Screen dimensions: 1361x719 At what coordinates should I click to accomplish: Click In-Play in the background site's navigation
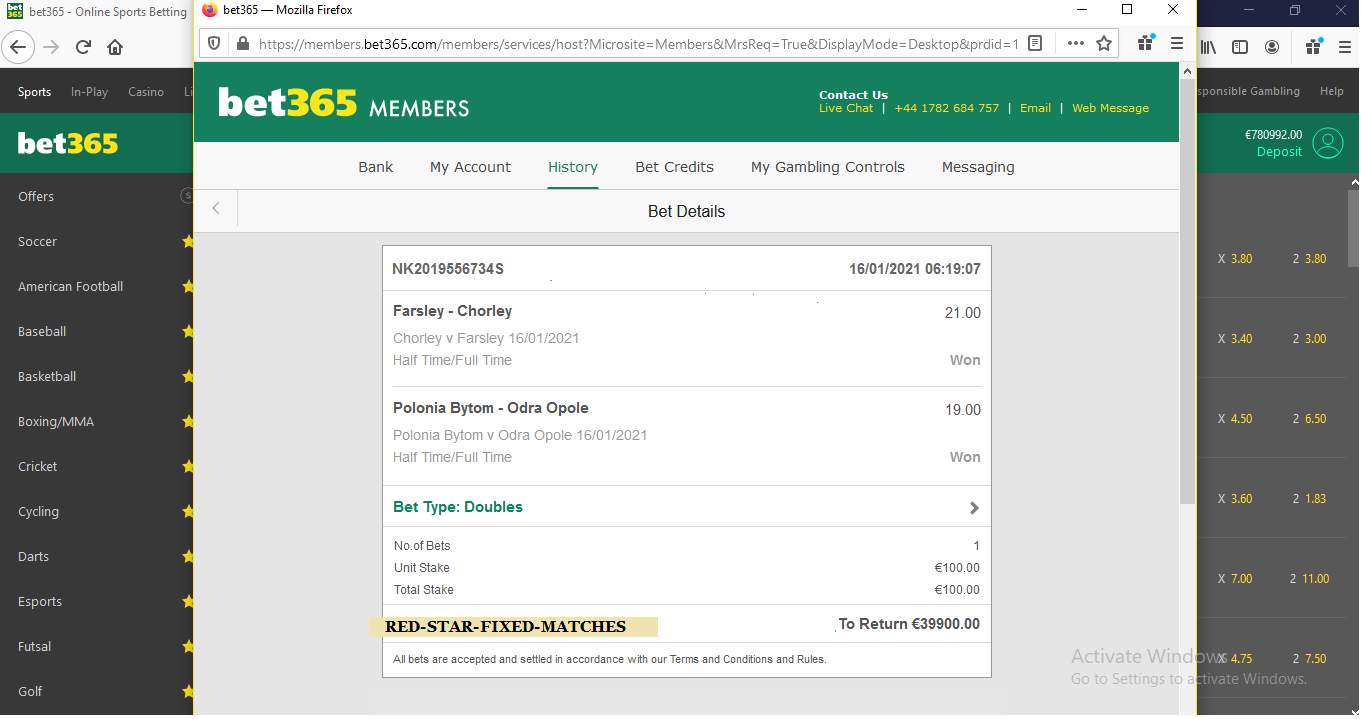point(89,92)
